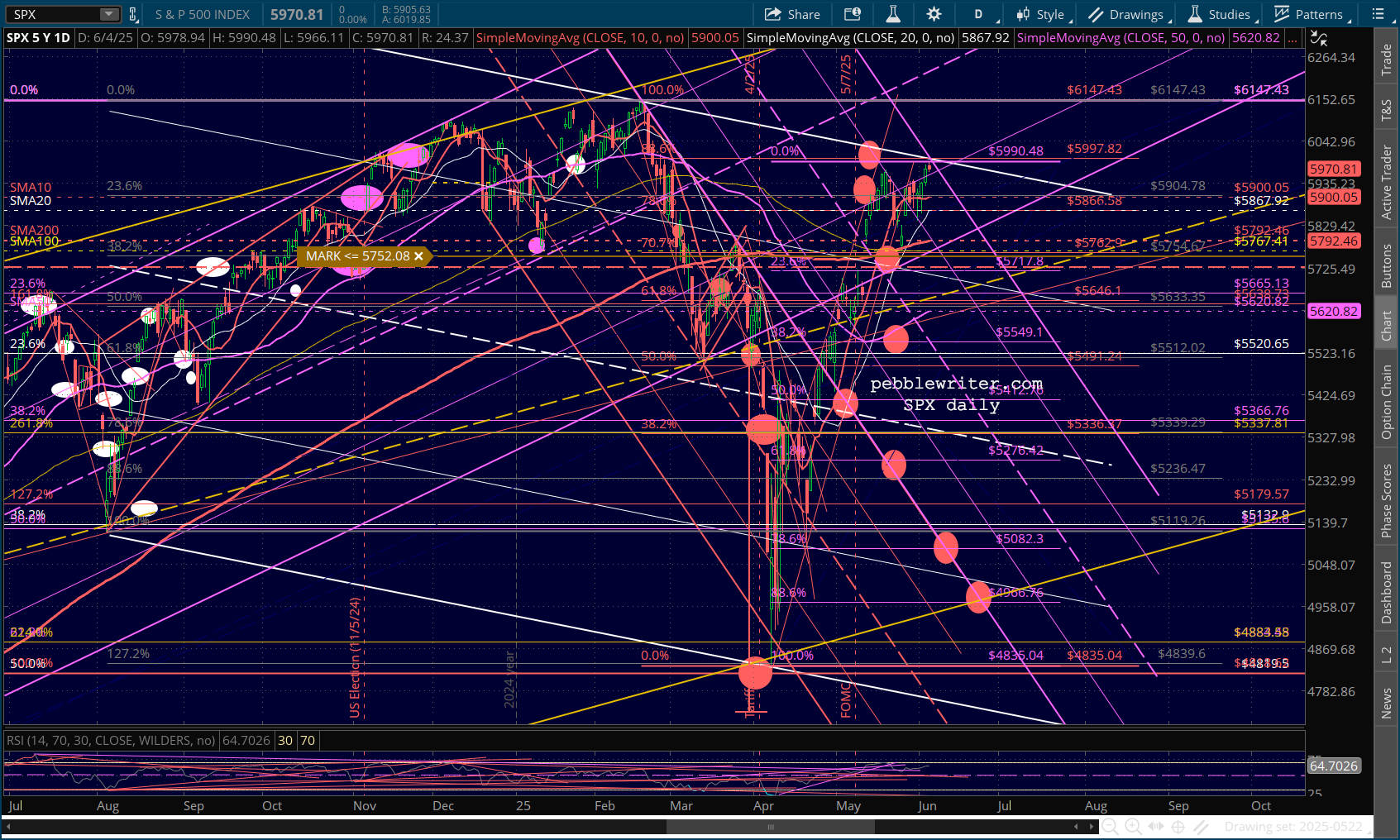1400x840 pixels.
Task: Click the zoom in magnifier icon
Action: coord(1133,826)
